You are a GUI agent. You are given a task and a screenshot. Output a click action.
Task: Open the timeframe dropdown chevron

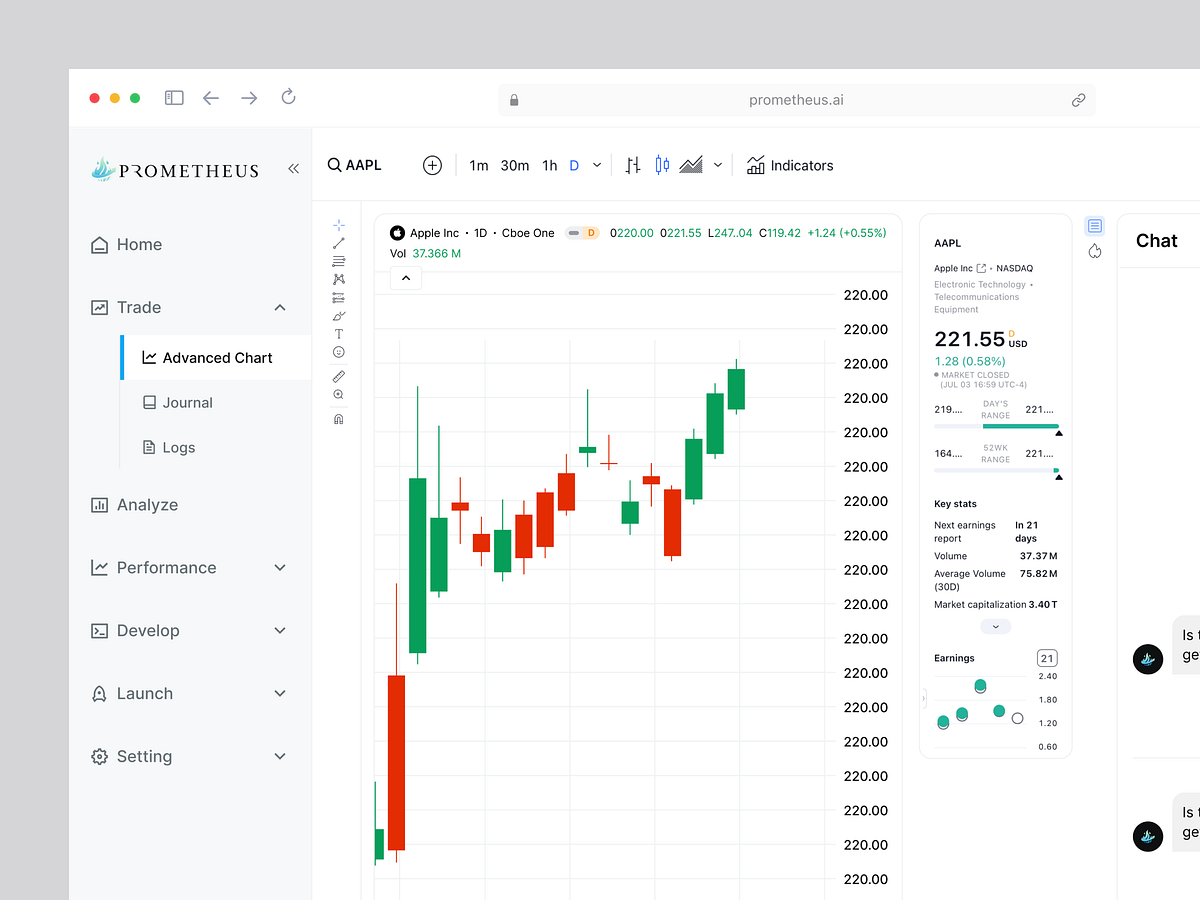tap(597, 165)
